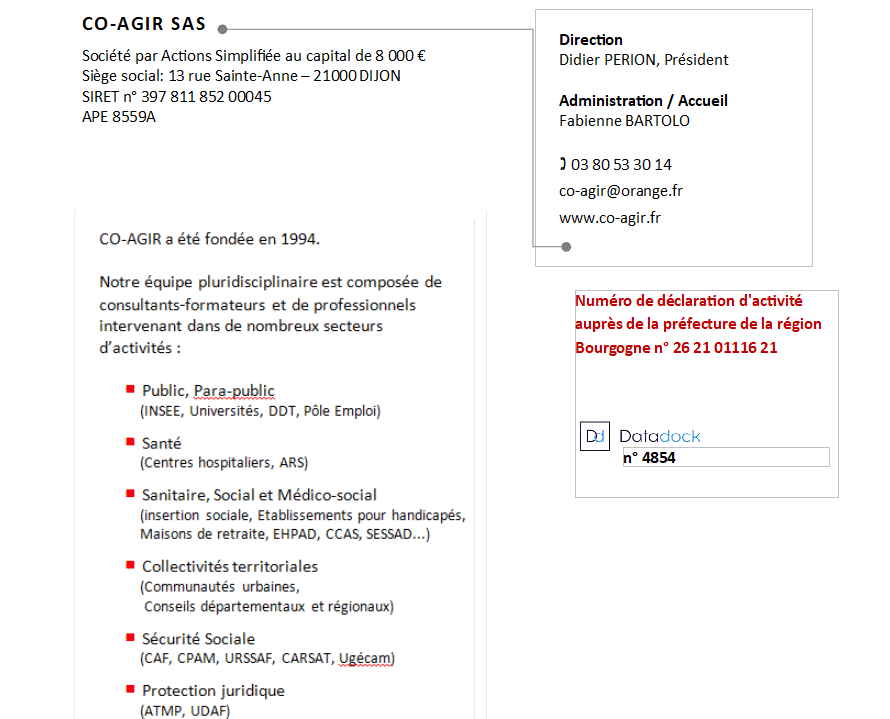The width and height of the screenshot is (890, 719).
Task: Click the n° 4854 Datadock number field
Action: [725, 458]
